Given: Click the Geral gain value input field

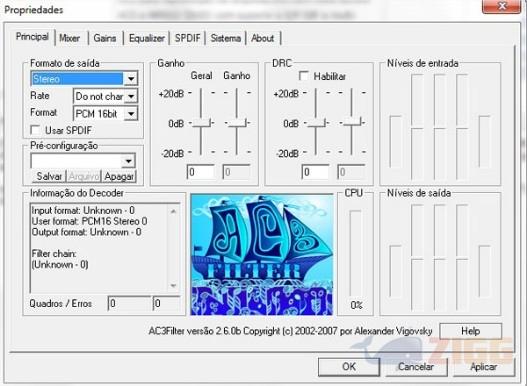Looking at the screenshot, I should [x=201, y=172].
